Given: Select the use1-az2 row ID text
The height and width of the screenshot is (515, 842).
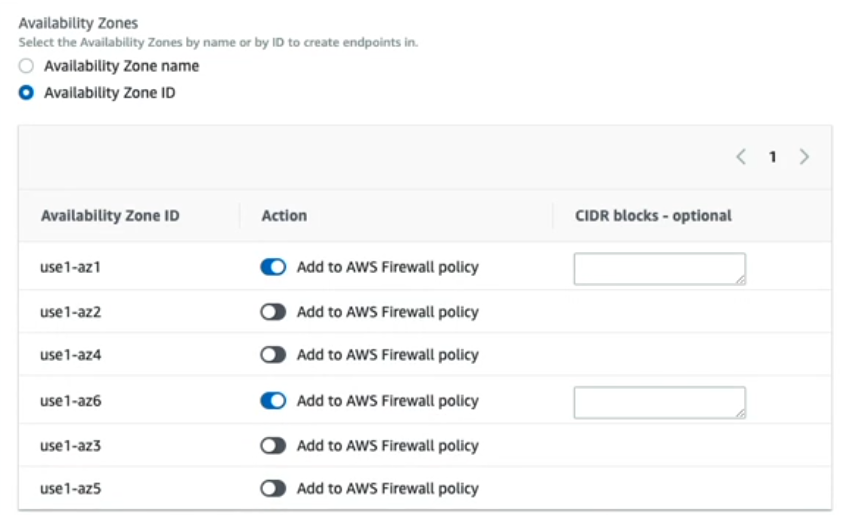Looking at the screenshot, I should click(x=71, y=312).
